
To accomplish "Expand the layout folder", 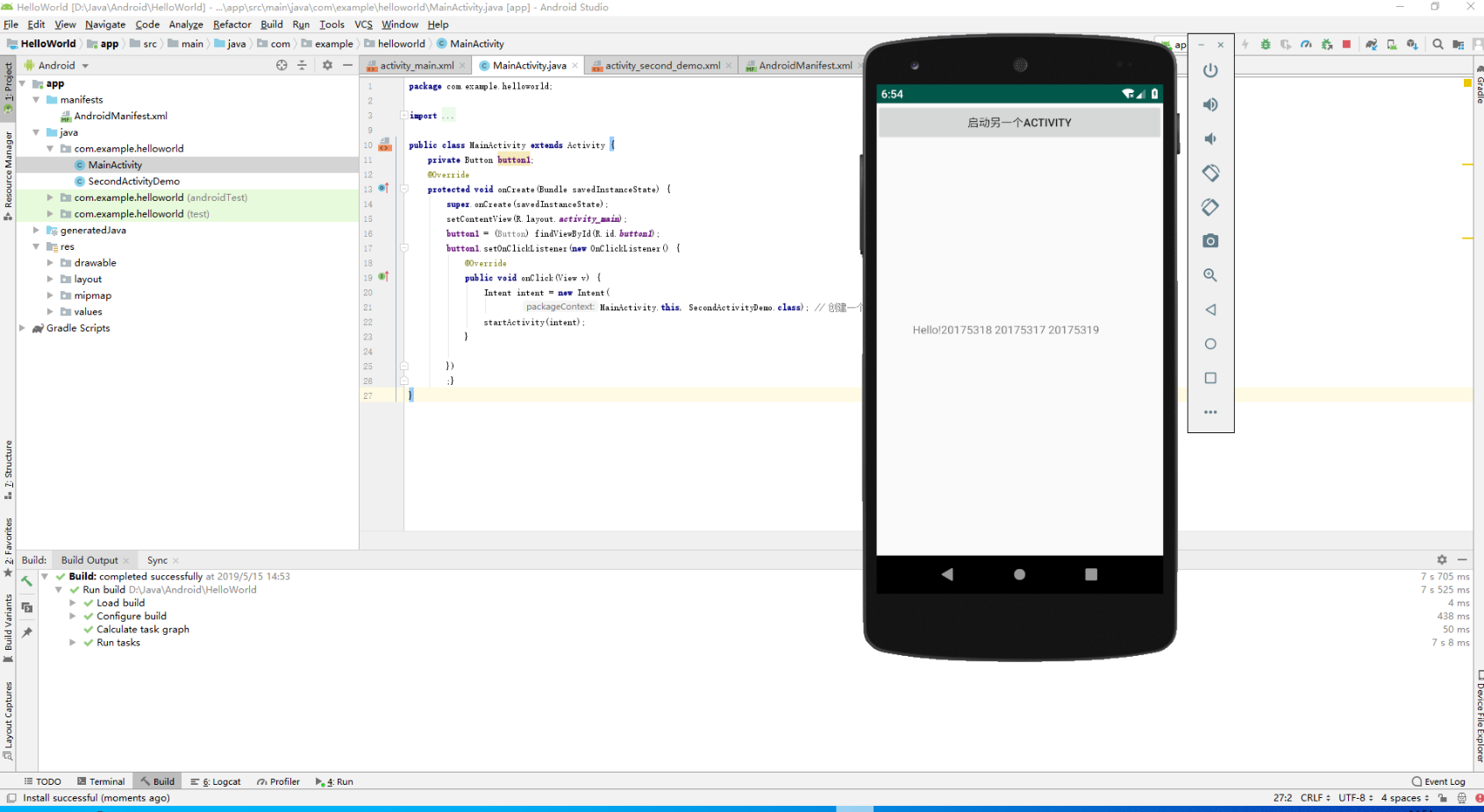I will (x=50, y=280).
